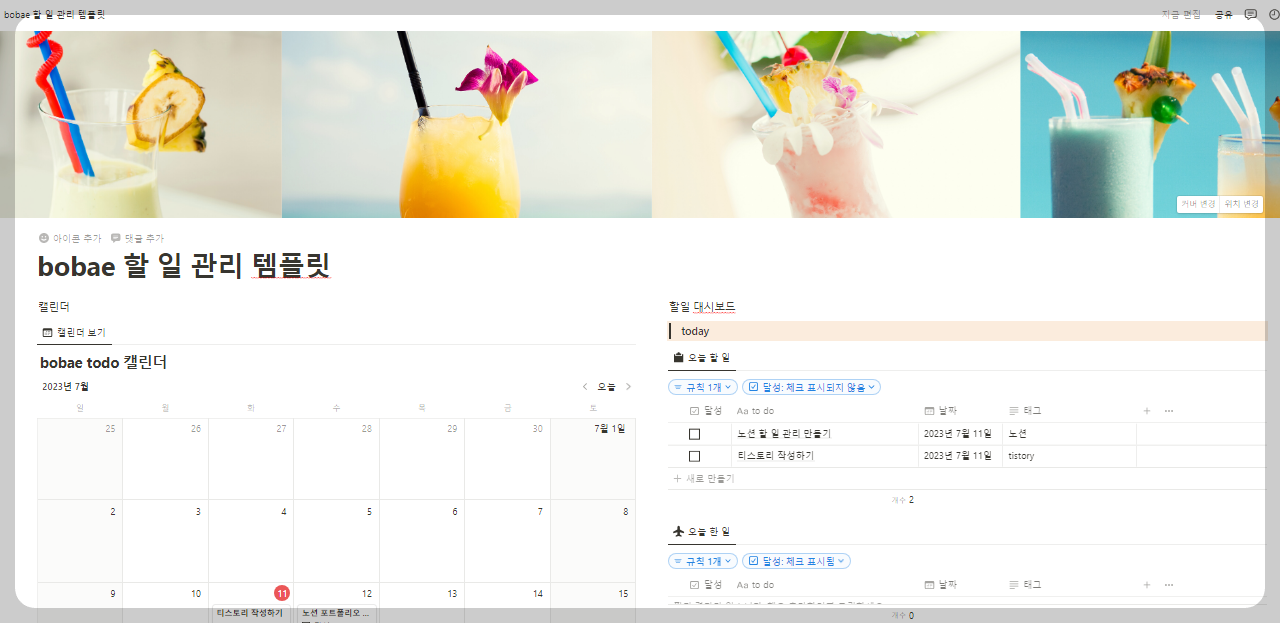
Task: Open the 노션 할 일 관리 만들기 task
Action: click(x=784, y=434)
